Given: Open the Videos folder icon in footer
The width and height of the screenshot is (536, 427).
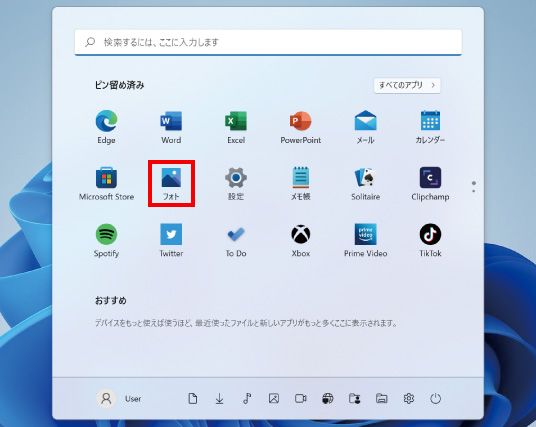Looking at the screenshot, I should coord(301,398).
